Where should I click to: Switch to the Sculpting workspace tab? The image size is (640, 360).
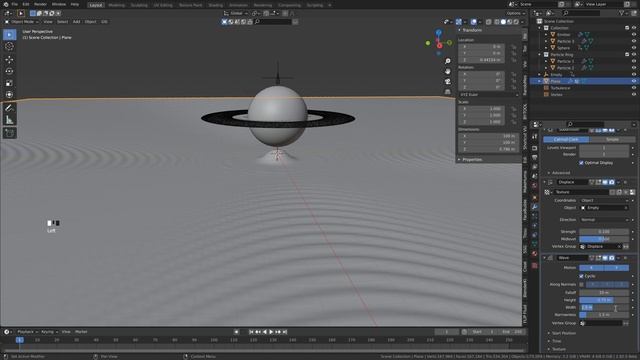[x=139, y=5]
